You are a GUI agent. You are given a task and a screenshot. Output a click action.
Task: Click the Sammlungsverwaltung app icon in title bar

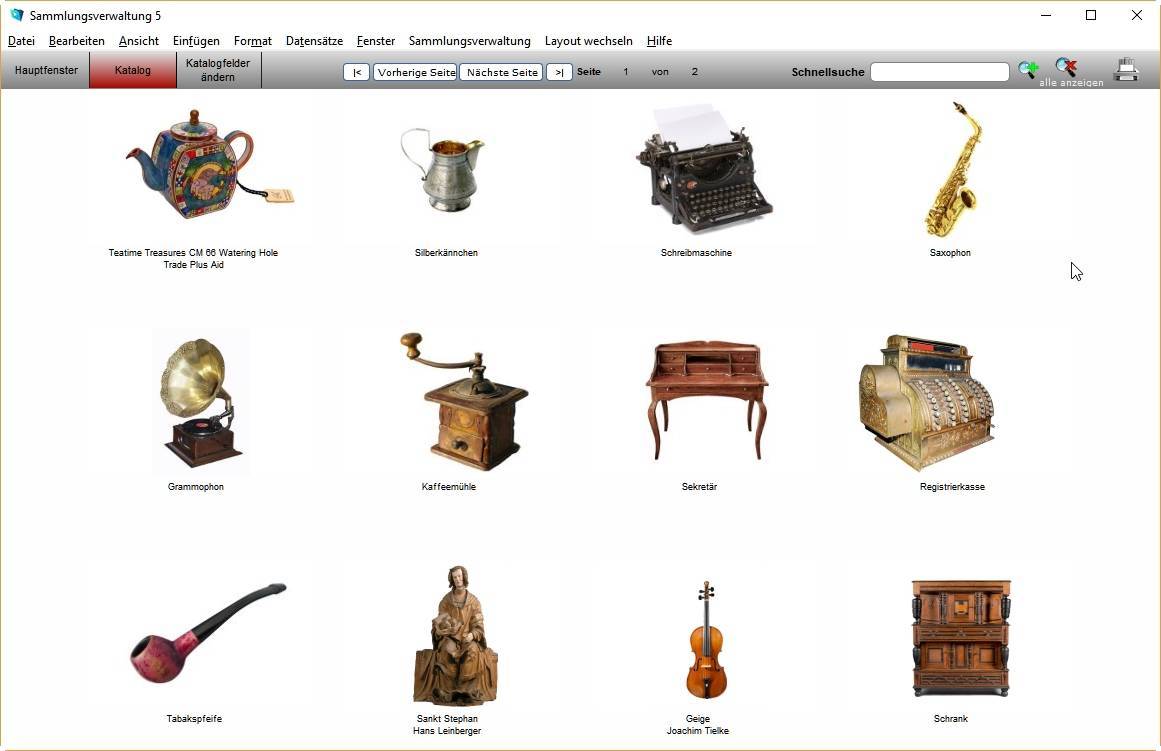[16, 15]
